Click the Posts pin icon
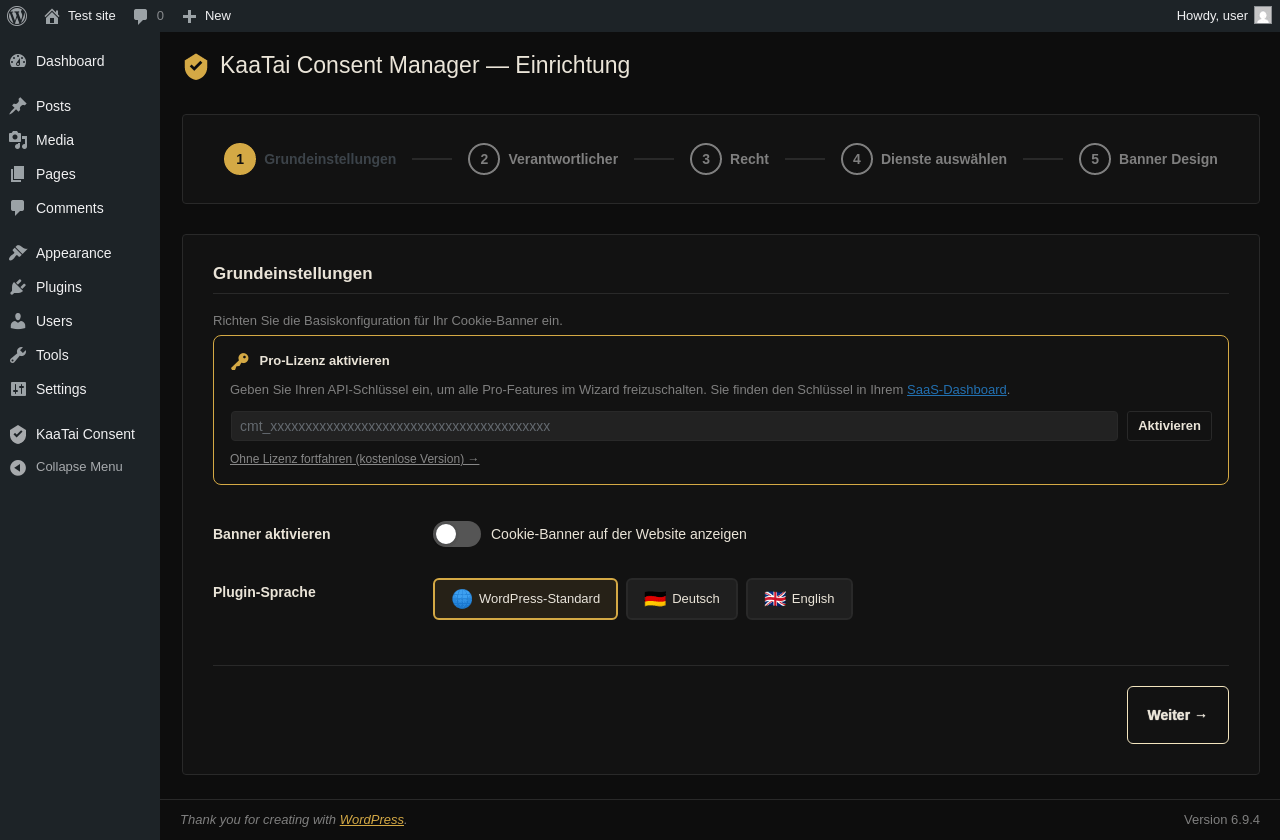 18,106
